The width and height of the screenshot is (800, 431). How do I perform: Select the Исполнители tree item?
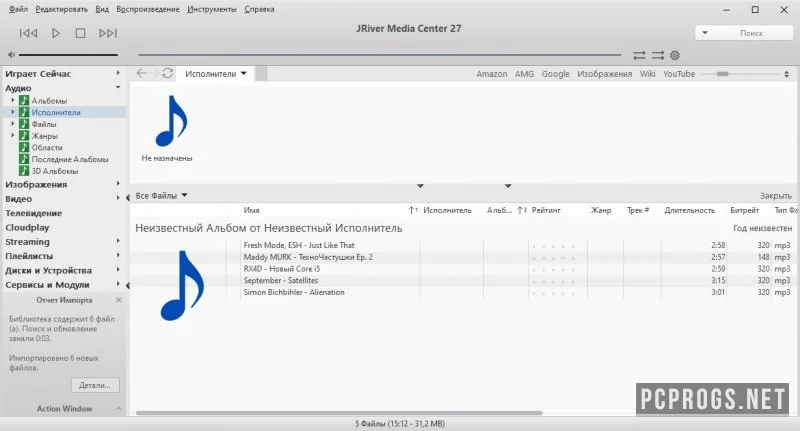(x=56, y=112)
